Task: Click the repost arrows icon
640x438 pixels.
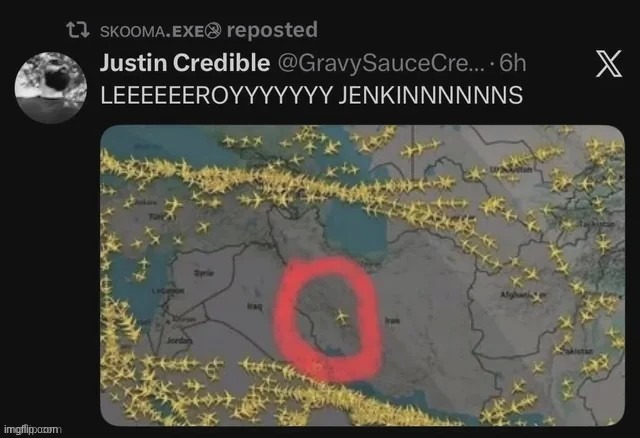Action: click(78, 30)
